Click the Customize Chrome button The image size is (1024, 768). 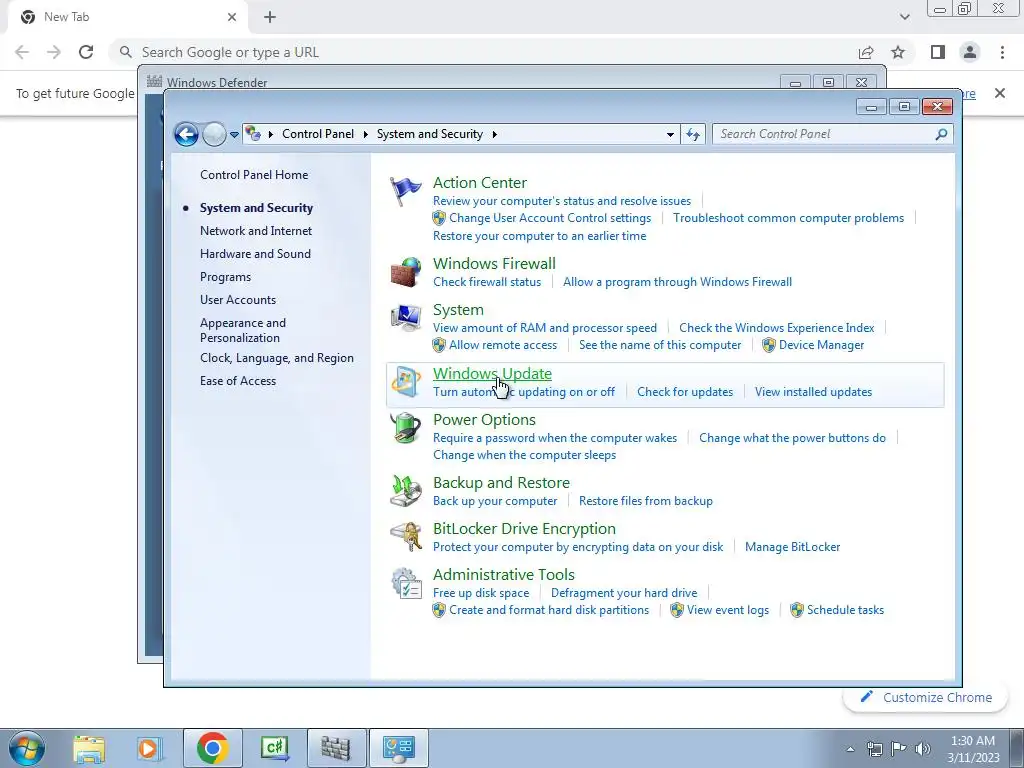pos(926,697)
